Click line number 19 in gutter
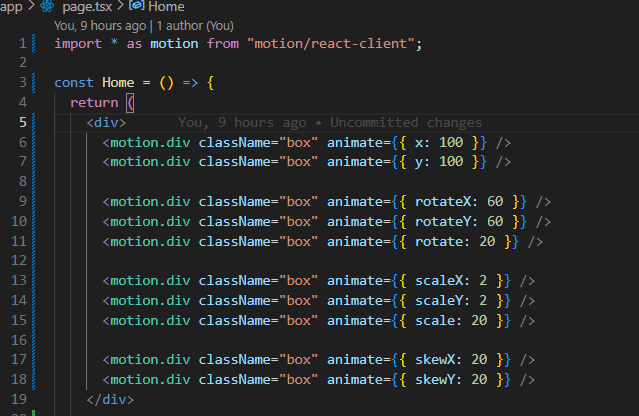 [x=19, y=399]
